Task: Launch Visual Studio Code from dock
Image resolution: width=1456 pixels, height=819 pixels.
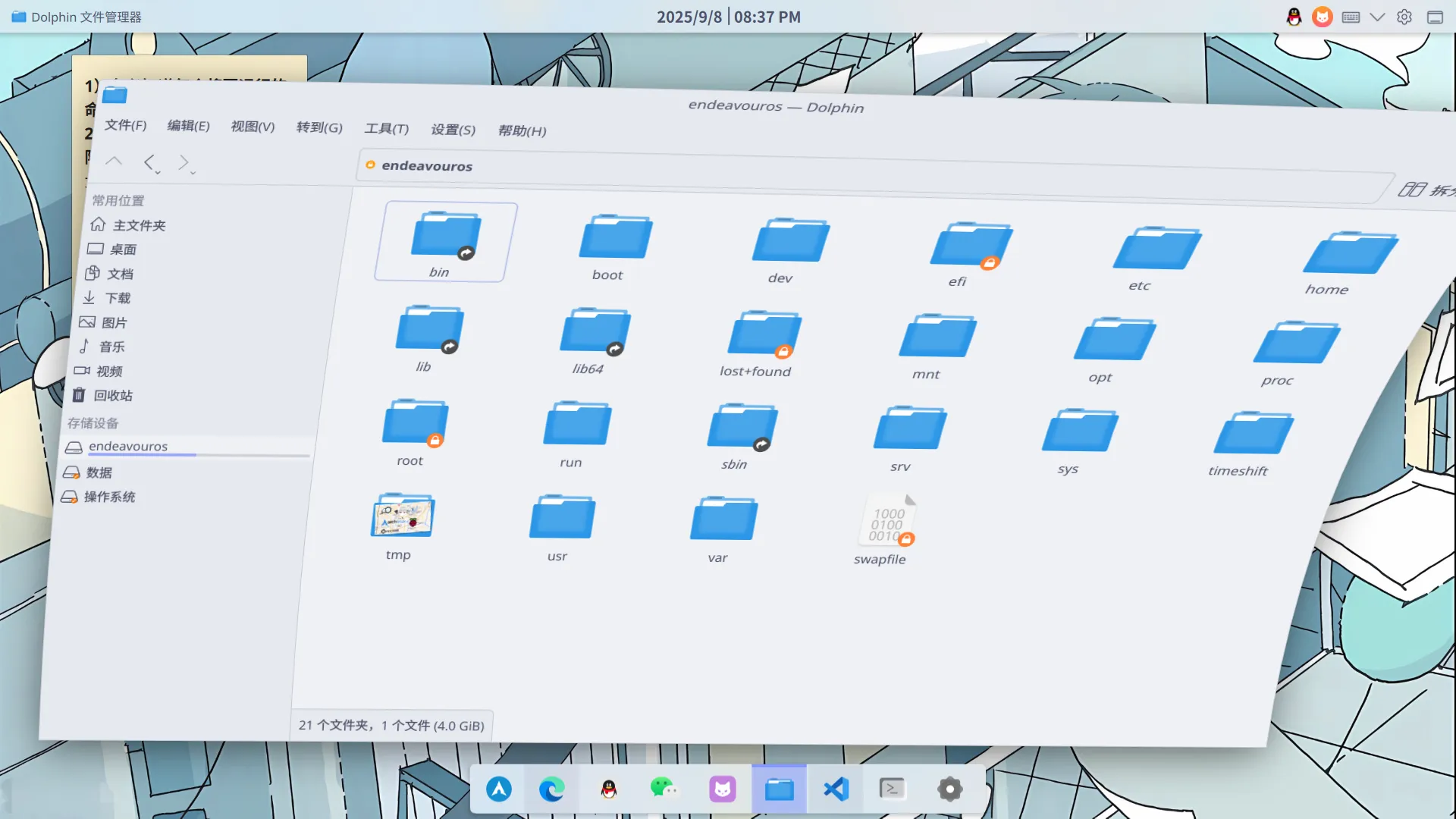Action: [836, 789]
